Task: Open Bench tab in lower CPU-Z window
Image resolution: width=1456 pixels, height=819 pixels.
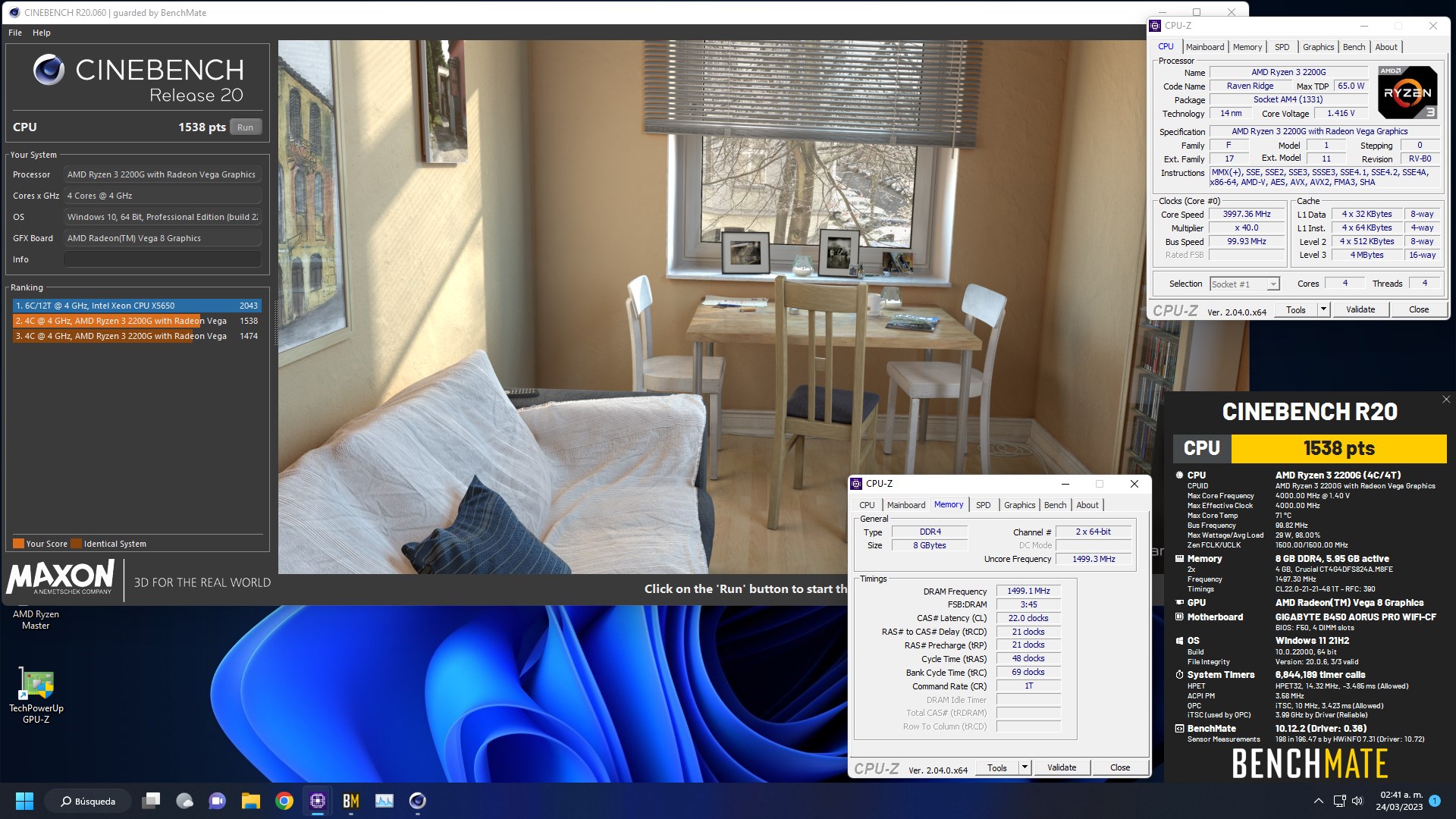Action: click(x=1055, y=505)
